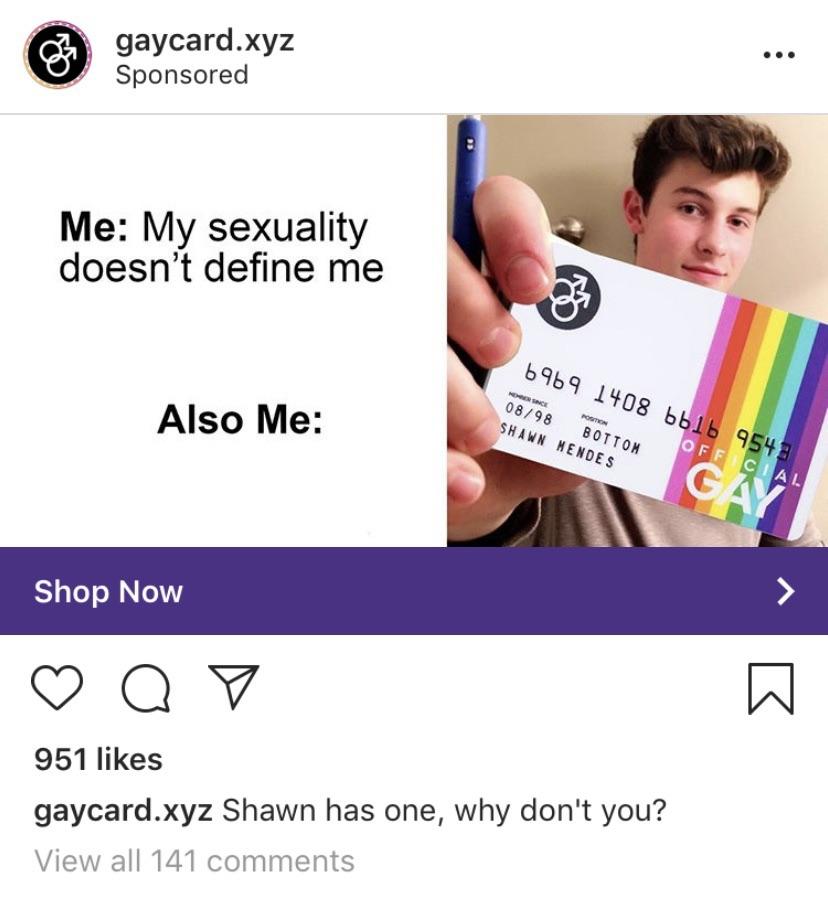Save the post with the bookmark icon
This screenshot has width=828, height=901.
click(x=771, y=688)
